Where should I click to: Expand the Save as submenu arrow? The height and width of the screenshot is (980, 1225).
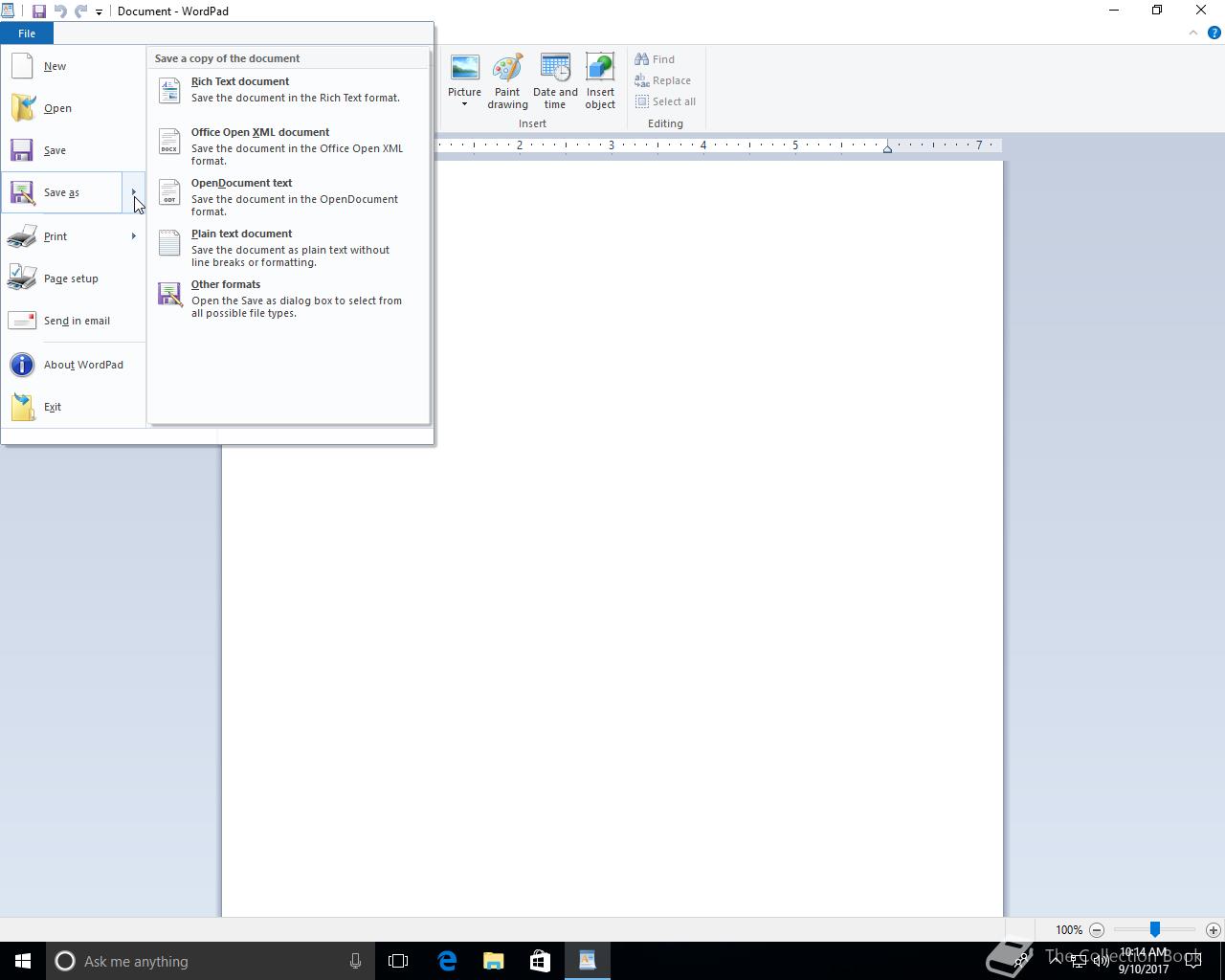[133, 192]
